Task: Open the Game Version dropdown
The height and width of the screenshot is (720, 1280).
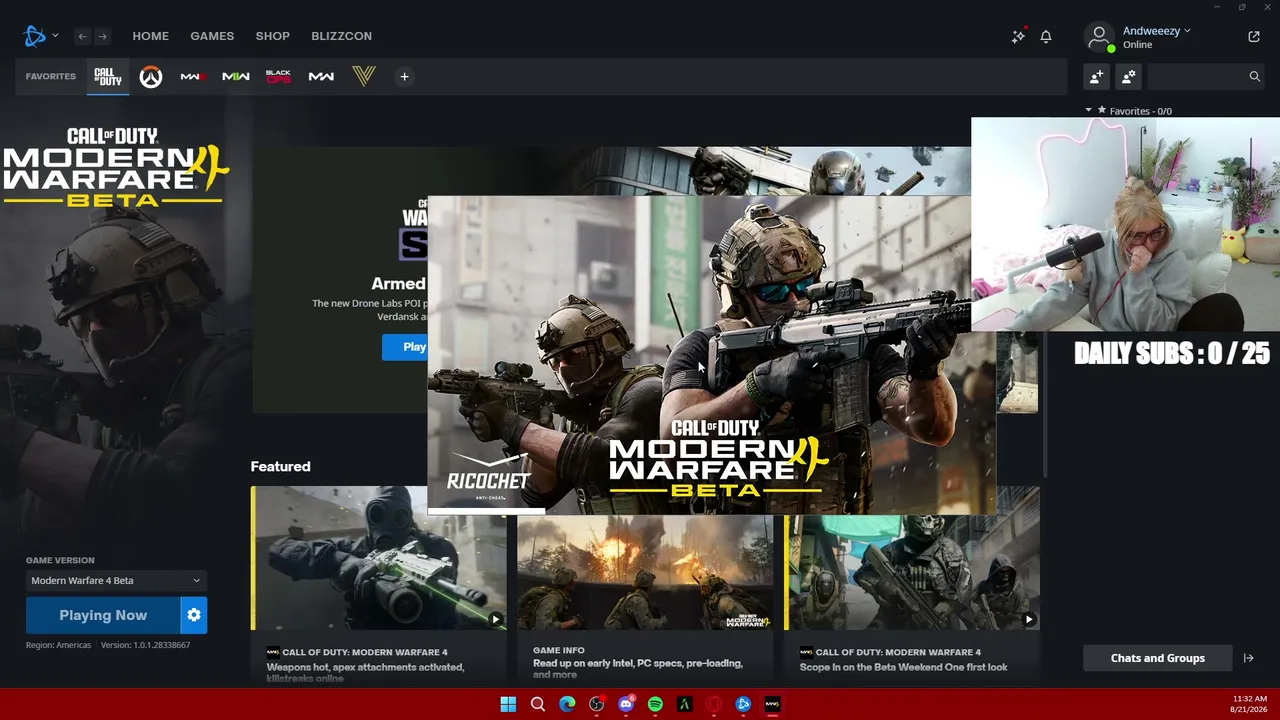Action: click(x=115, y=580)
